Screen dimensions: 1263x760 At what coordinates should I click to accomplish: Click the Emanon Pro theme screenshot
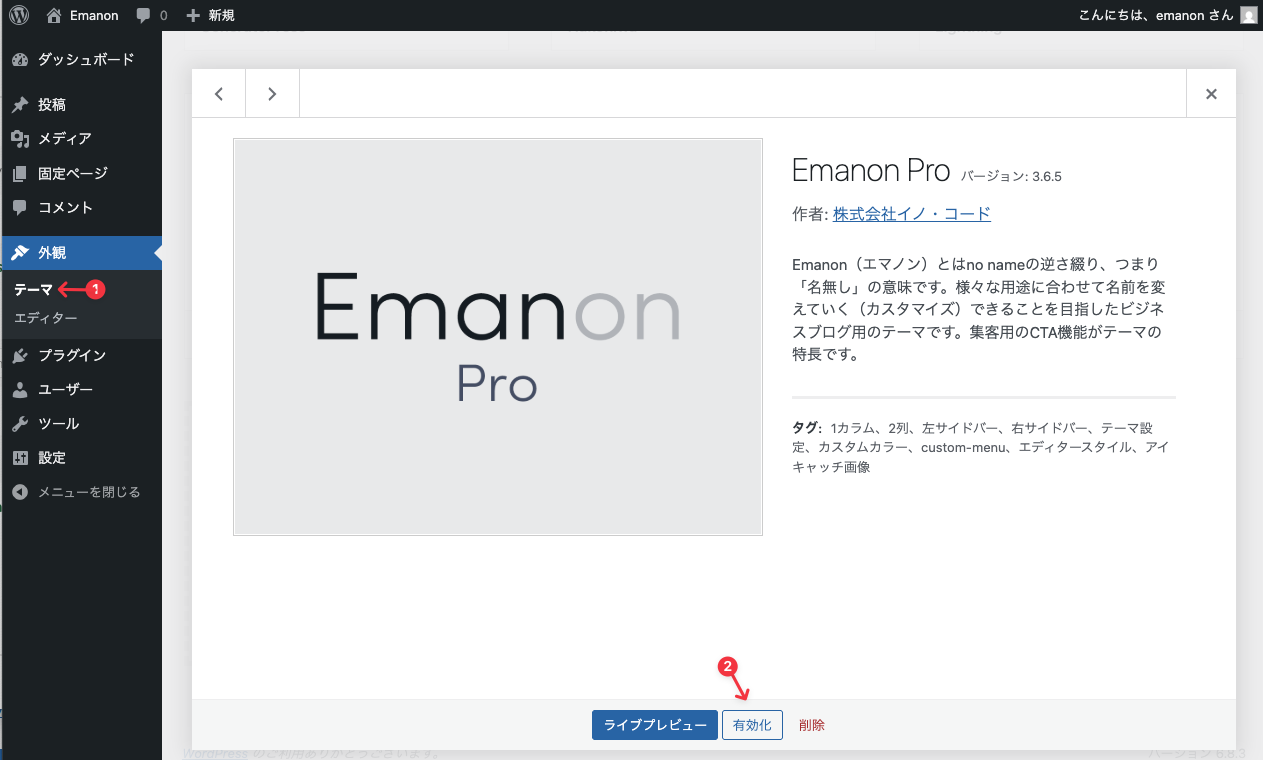pyautogui.click(x=497, y=337)
